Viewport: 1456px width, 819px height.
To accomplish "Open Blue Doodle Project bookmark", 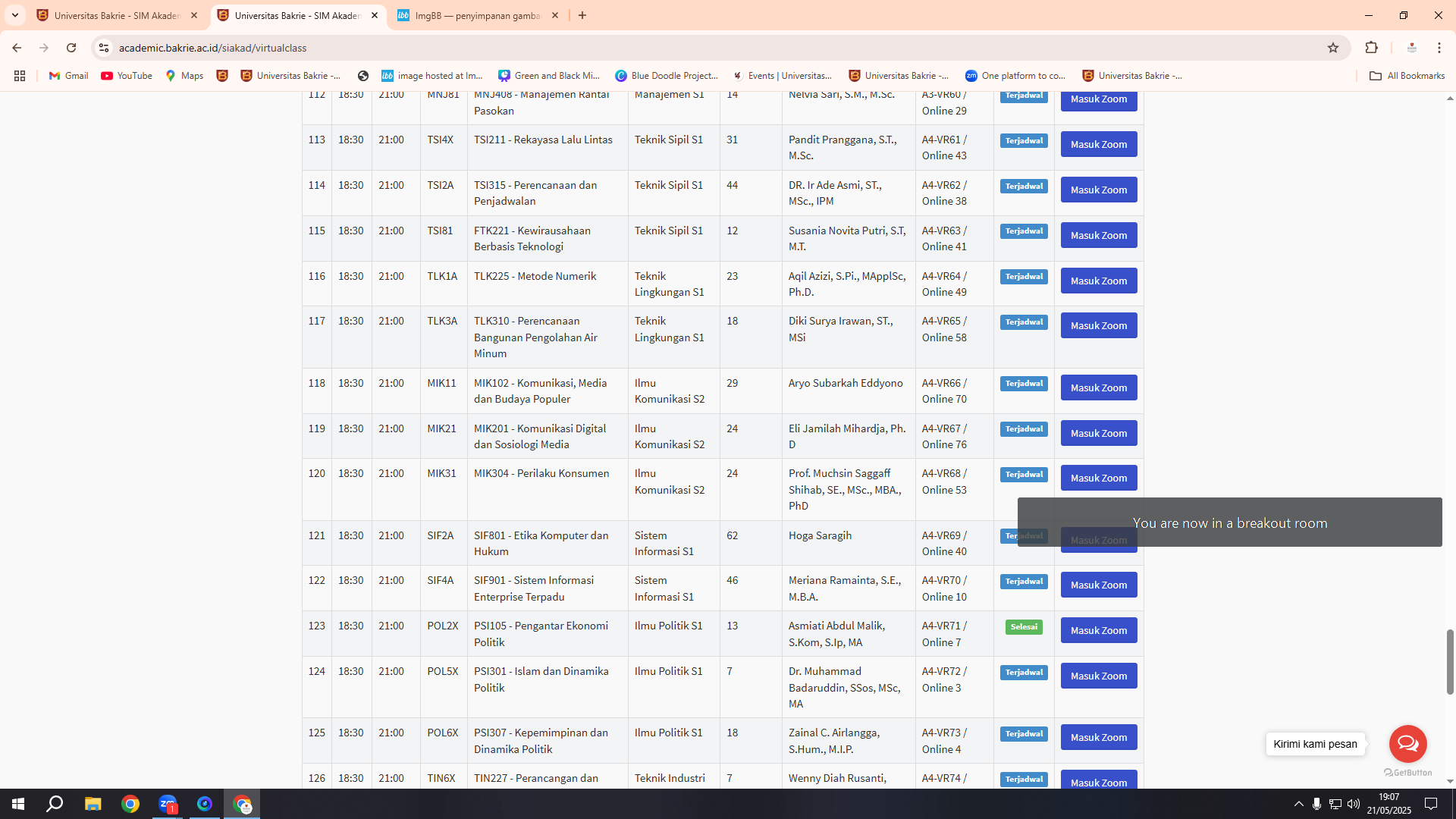I will coord(667,76).
